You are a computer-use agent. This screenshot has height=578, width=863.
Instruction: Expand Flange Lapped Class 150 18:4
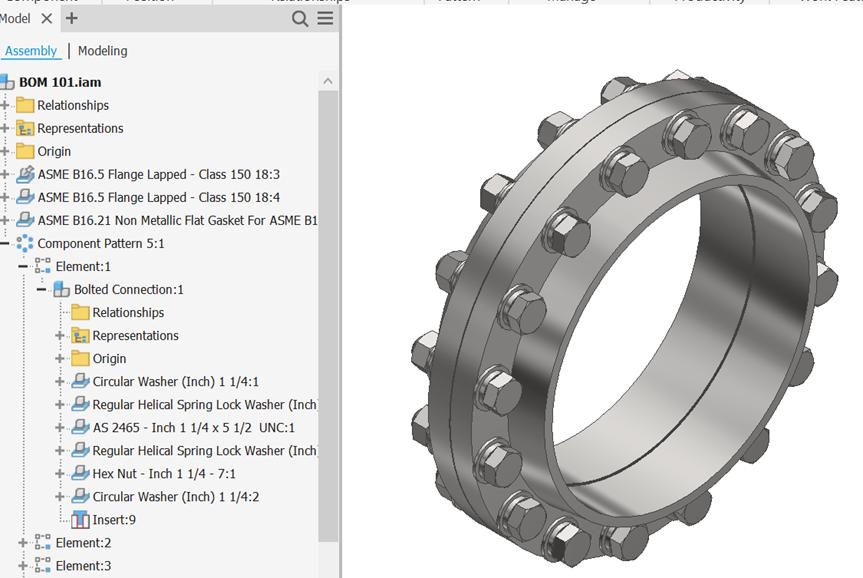(x=5, y=198)
